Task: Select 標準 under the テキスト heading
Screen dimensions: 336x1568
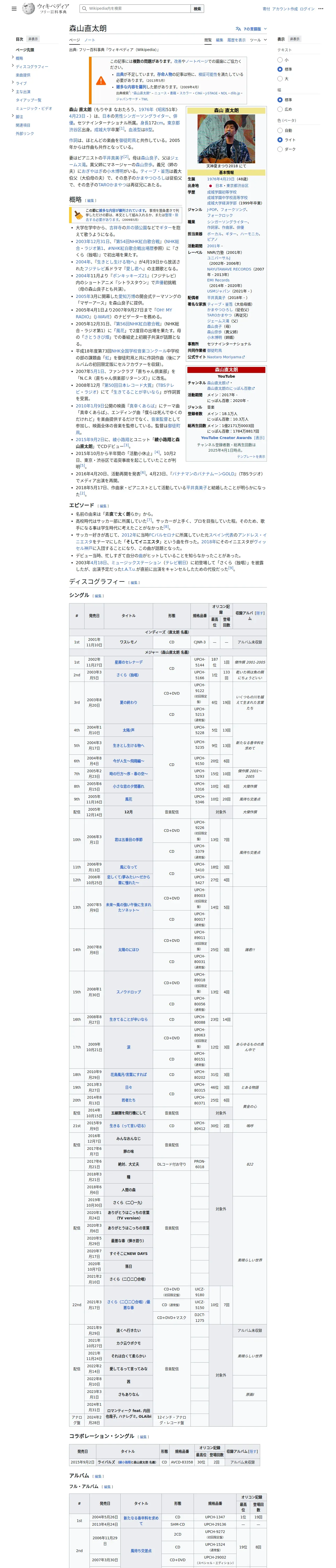Action: (x=280, y=70)
